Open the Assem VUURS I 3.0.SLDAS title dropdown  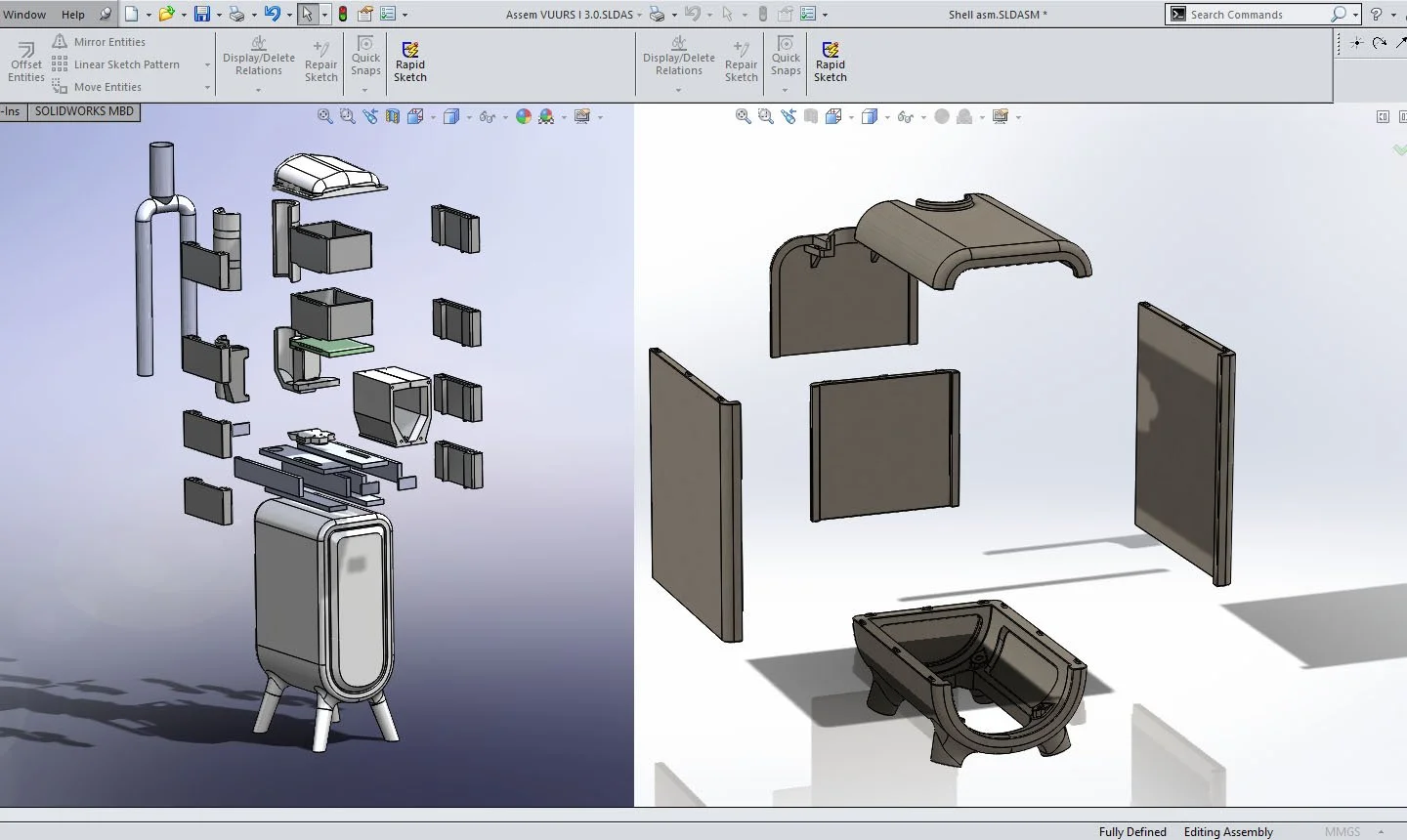(639, 15)
